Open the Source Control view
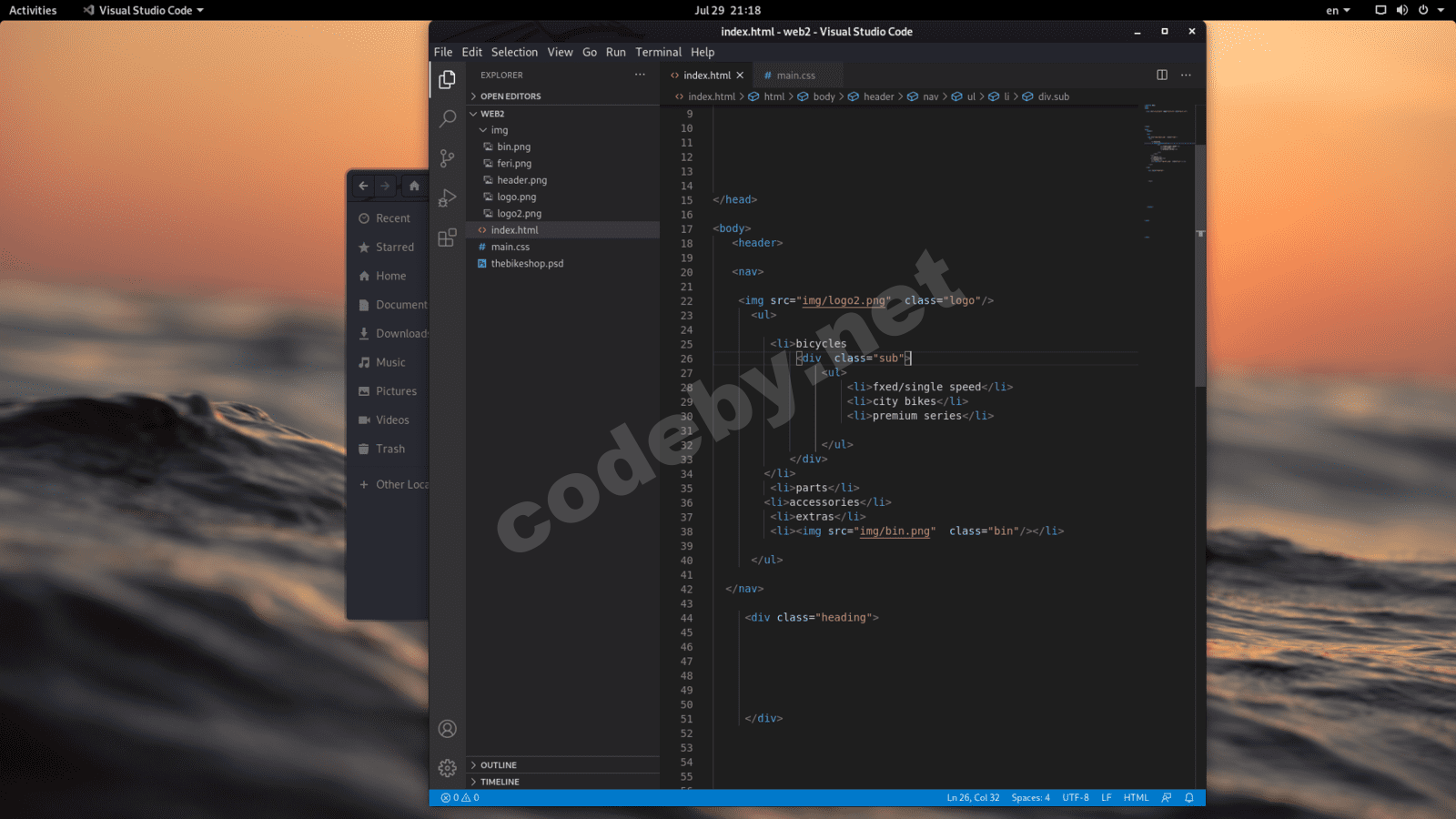The height and width of the screenshot is (819, 1456). pos(447,157)
